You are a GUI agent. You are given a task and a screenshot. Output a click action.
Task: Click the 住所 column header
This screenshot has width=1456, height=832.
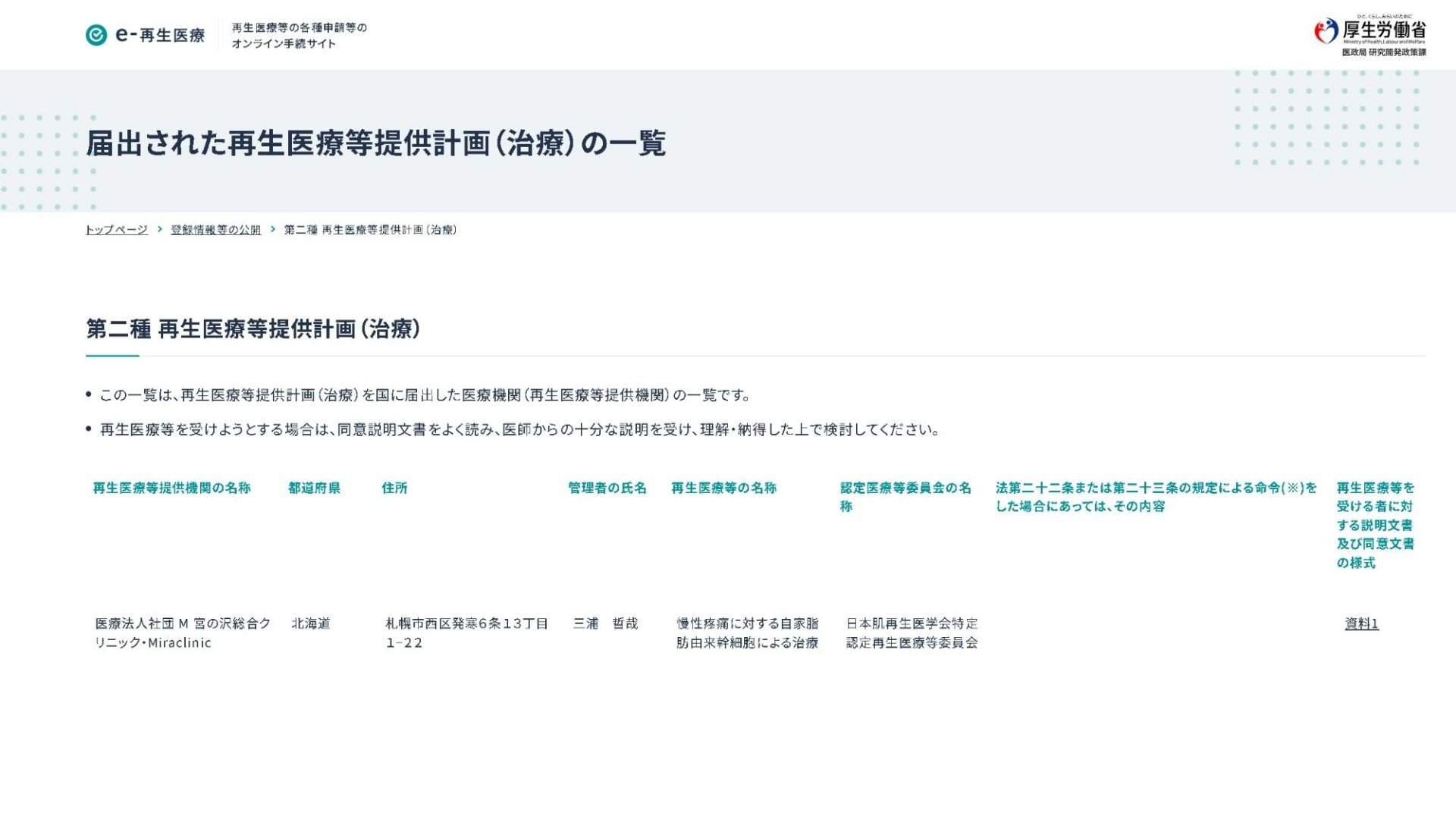click(394, 488)
